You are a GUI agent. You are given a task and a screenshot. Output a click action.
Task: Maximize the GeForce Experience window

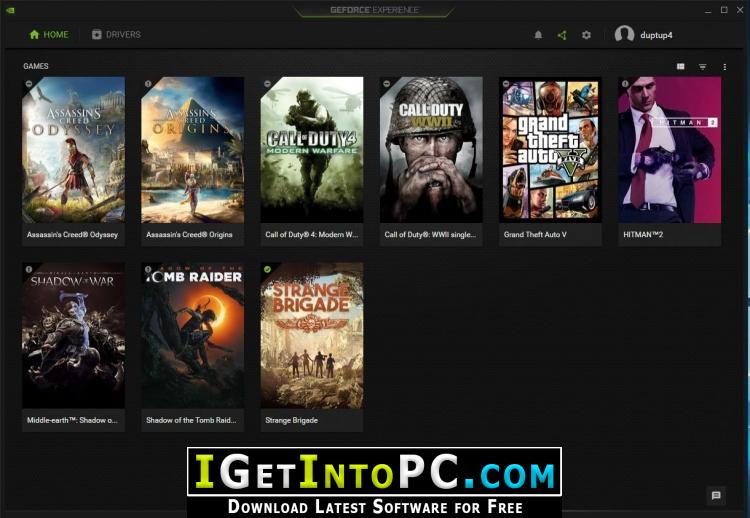(x=724, y=10)
